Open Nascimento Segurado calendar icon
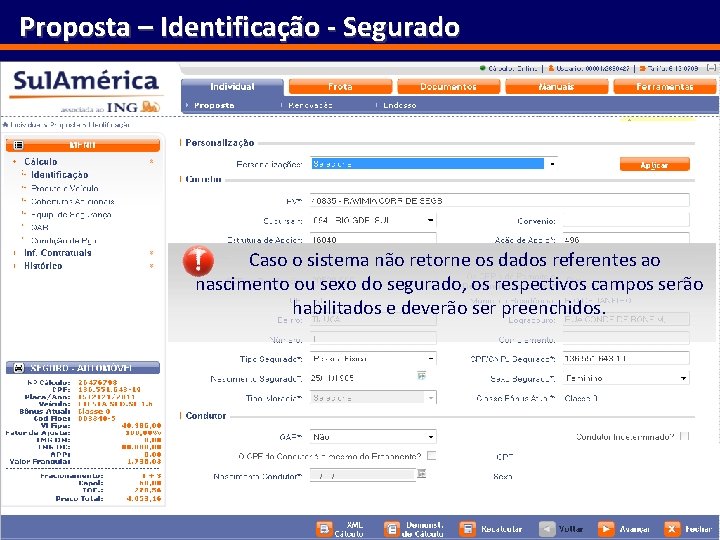 pos(422,376)
